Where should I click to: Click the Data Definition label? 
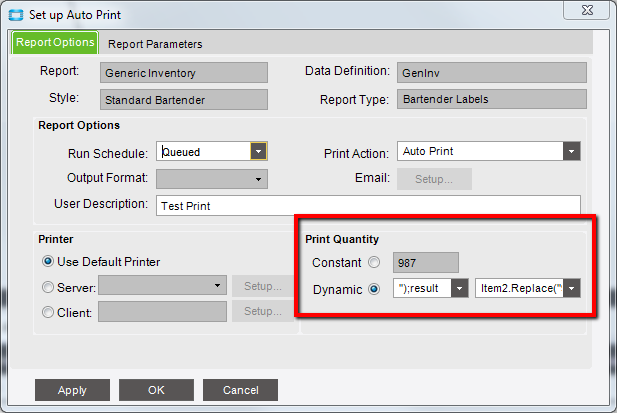(347, 71)
